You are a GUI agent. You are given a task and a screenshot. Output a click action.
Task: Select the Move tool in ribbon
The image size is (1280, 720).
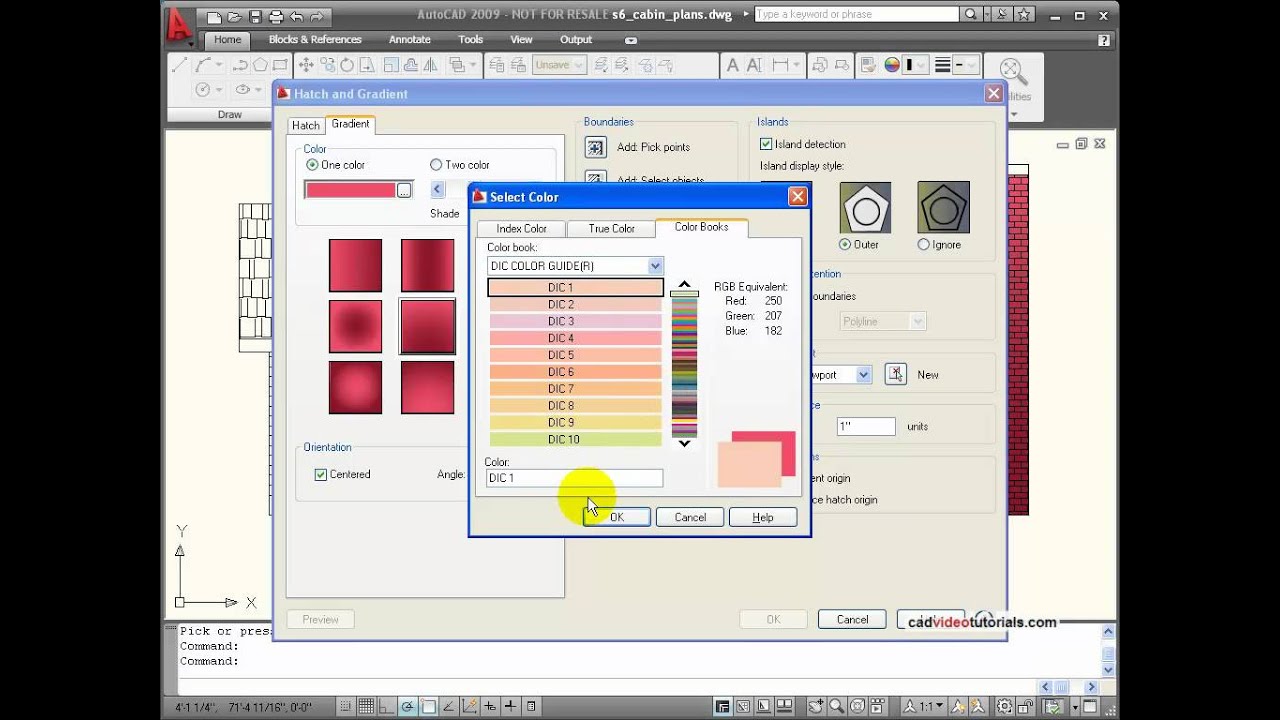pos(304,65)
